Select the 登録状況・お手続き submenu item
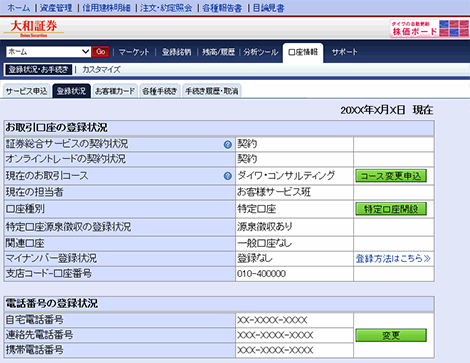 38,69
